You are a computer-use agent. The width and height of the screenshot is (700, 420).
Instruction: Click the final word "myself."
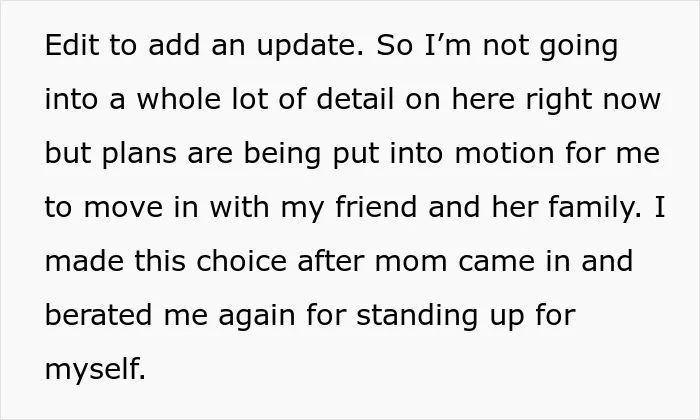click(95, 371)
